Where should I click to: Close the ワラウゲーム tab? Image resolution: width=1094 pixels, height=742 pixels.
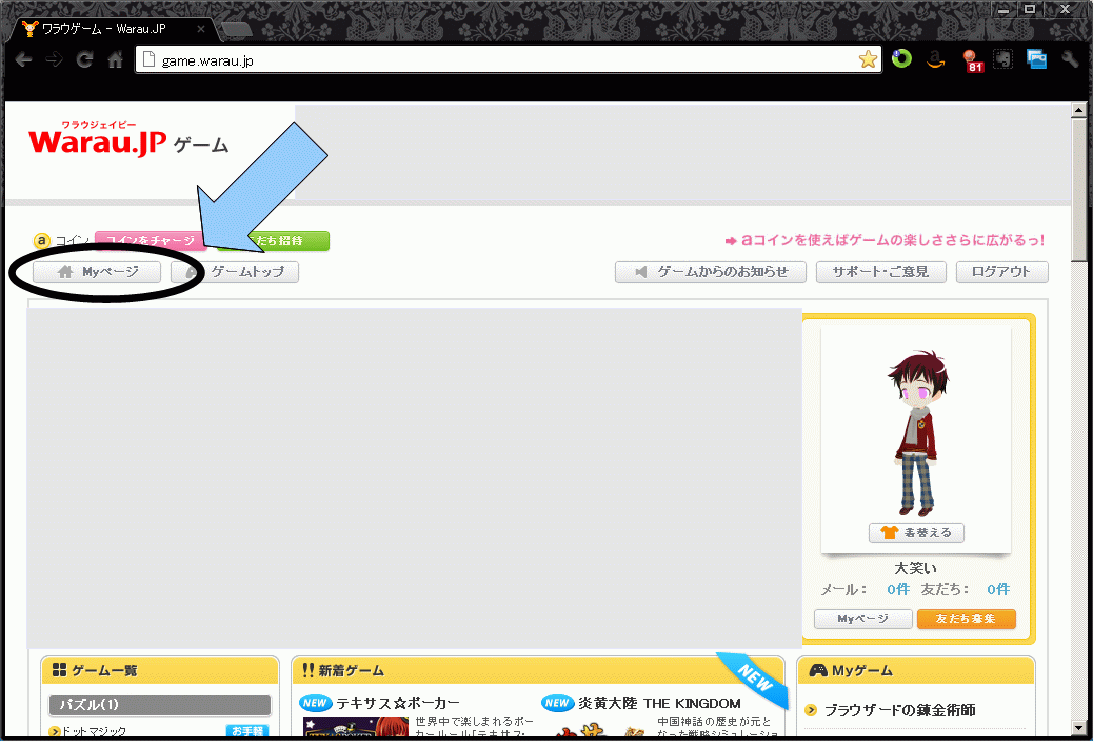point(200,29)
